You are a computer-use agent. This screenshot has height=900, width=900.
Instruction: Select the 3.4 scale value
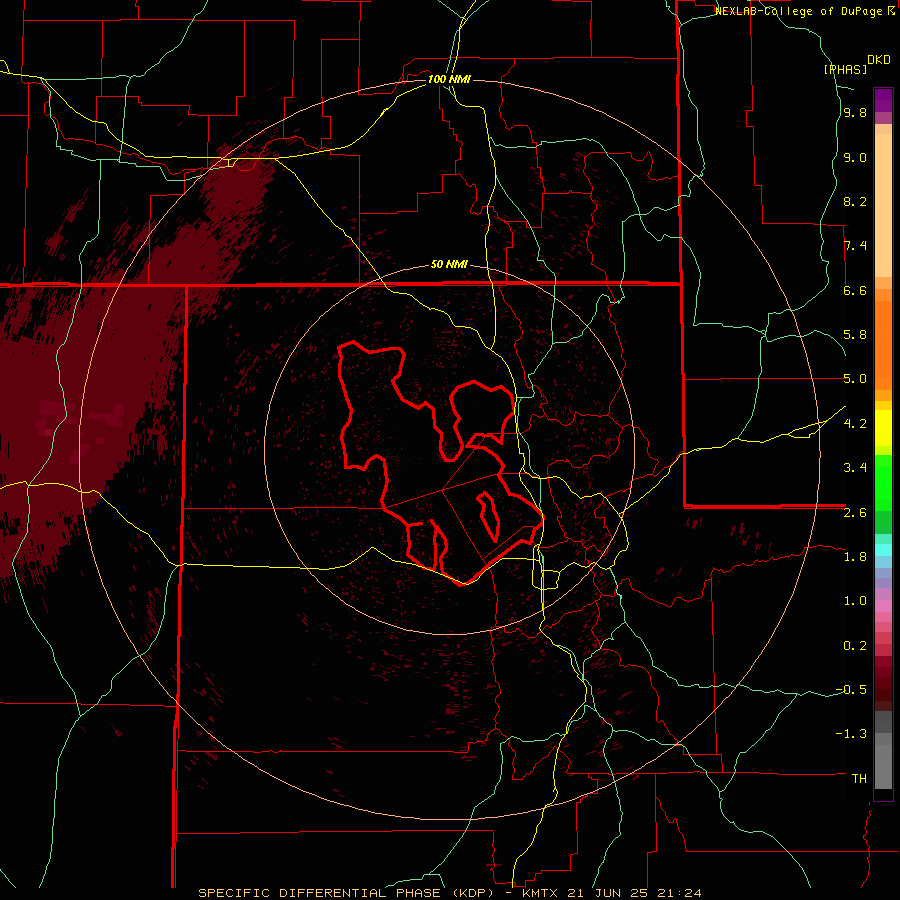point(855,468)
